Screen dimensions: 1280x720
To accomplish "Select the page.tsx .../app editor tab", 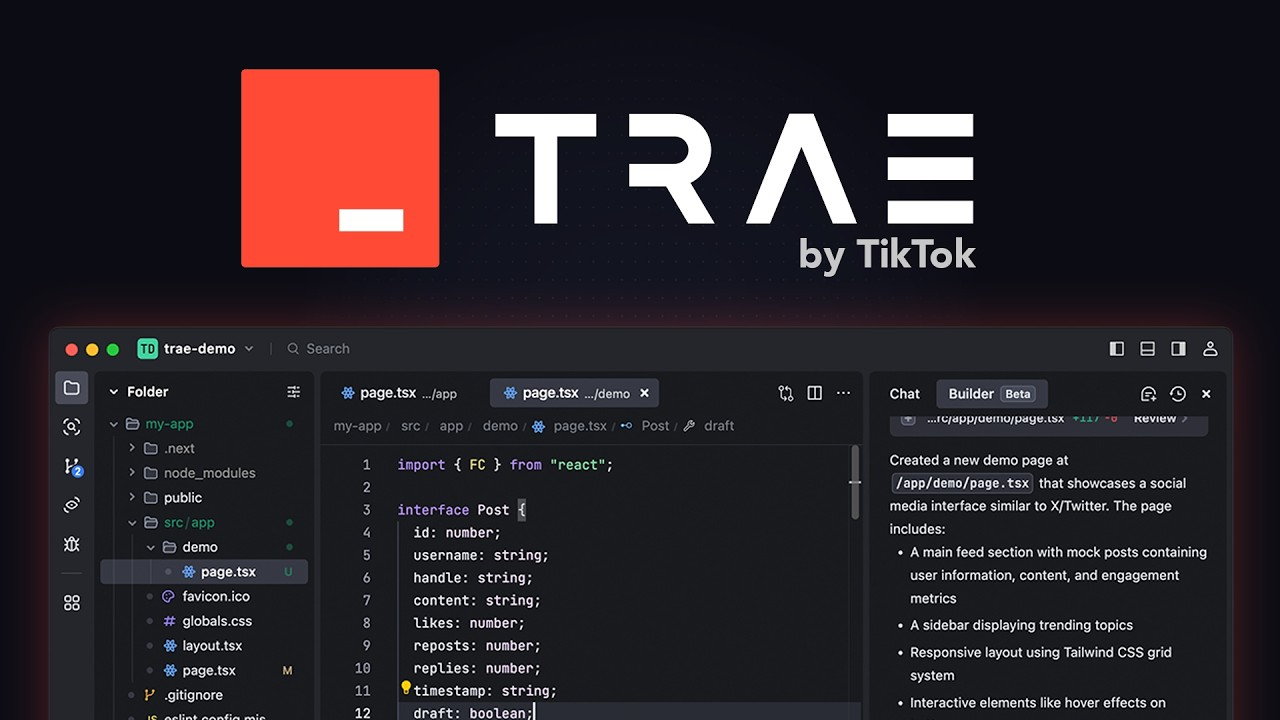I will point(399,393).
